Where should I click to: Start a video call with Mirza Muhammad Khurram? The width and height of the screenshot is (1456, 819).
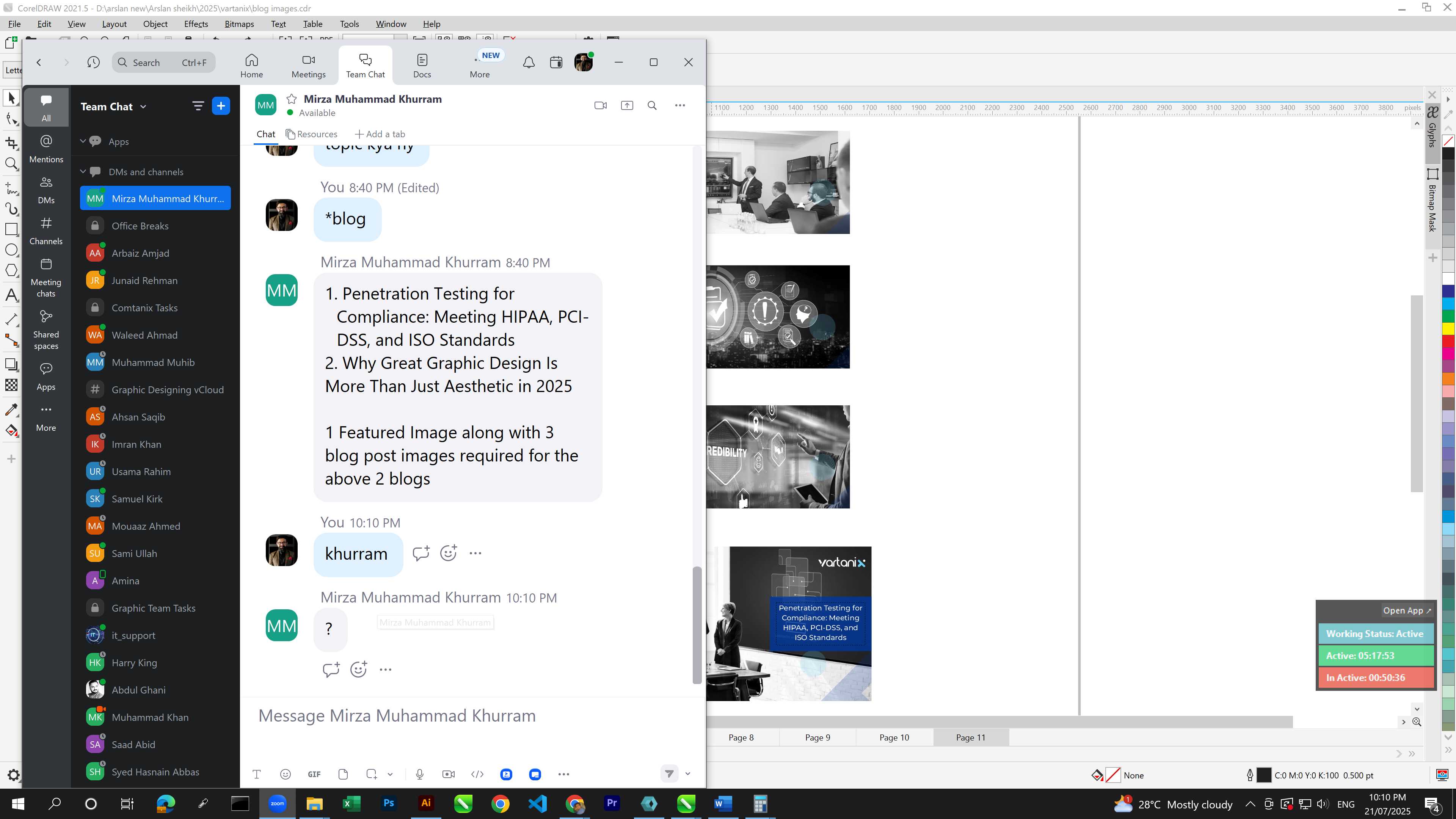[x=600, y=105]
